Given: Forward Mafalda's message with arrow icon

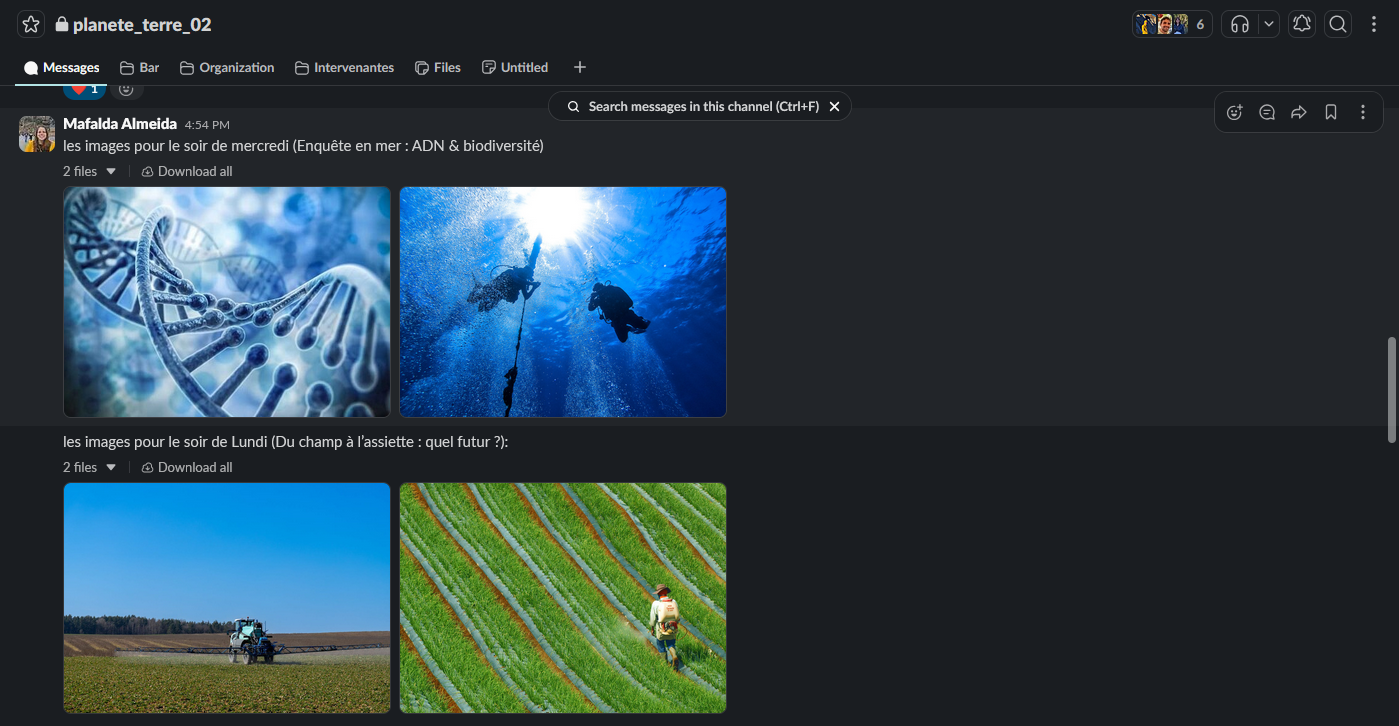Looking at the screenshot, I should pos(1299,112).
